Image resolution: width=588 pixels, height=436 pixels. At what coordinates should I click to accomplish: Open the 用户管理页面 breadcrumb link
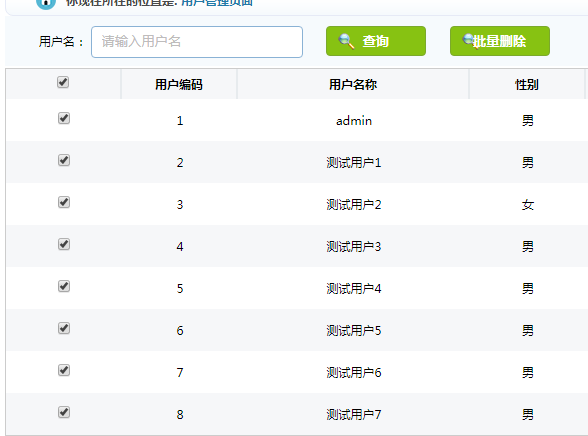[217, 2]
